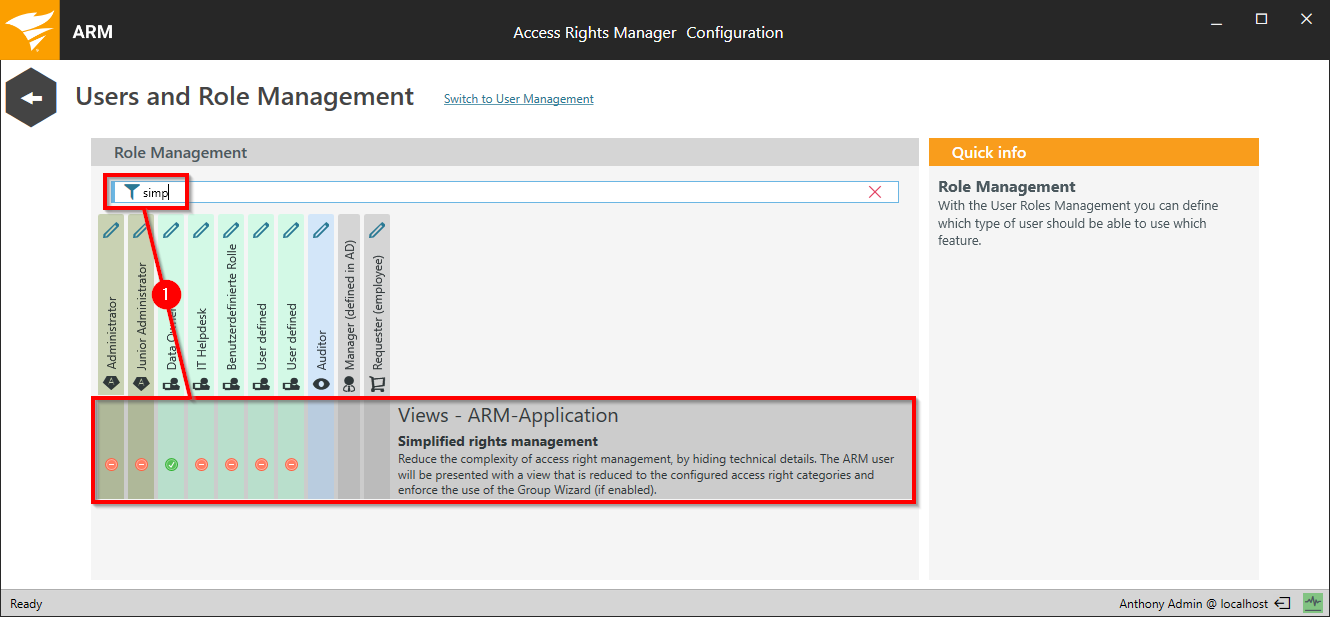Click into the role filter search field

click(500, 192)
